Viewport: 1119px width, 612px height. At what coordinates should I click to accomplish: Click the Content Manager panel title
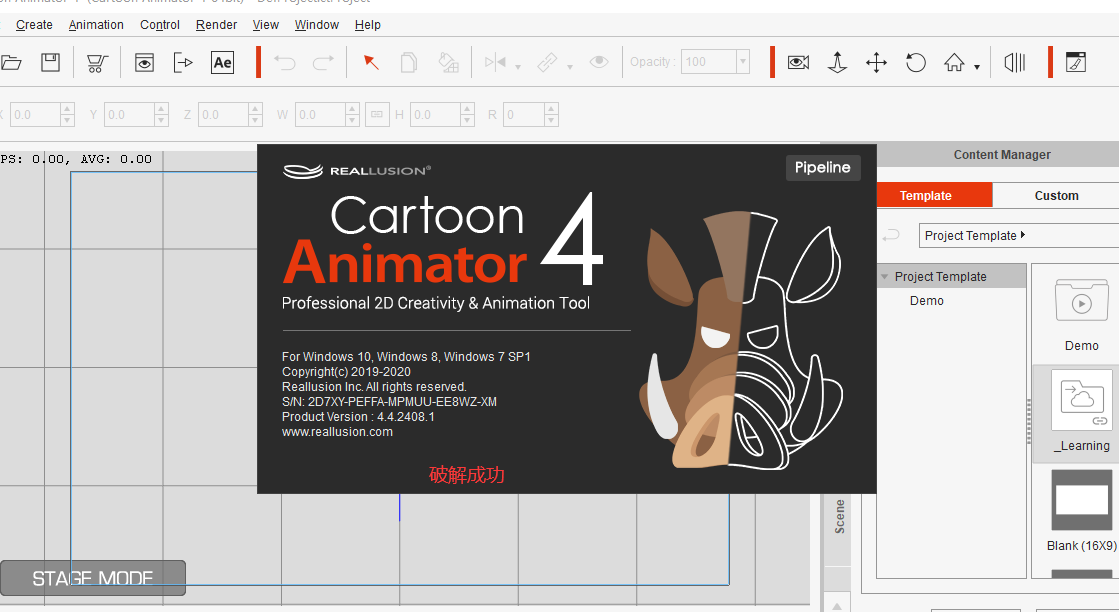click(1002, 155)
